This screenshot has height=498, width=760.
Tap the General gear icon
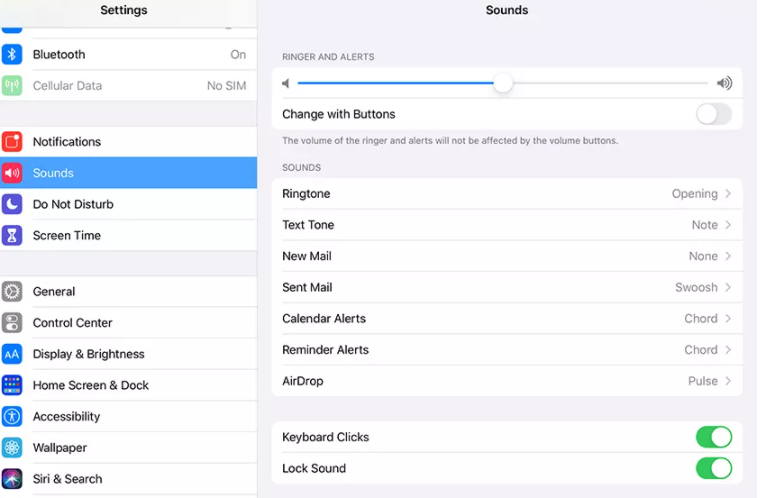tap(12, 291)
